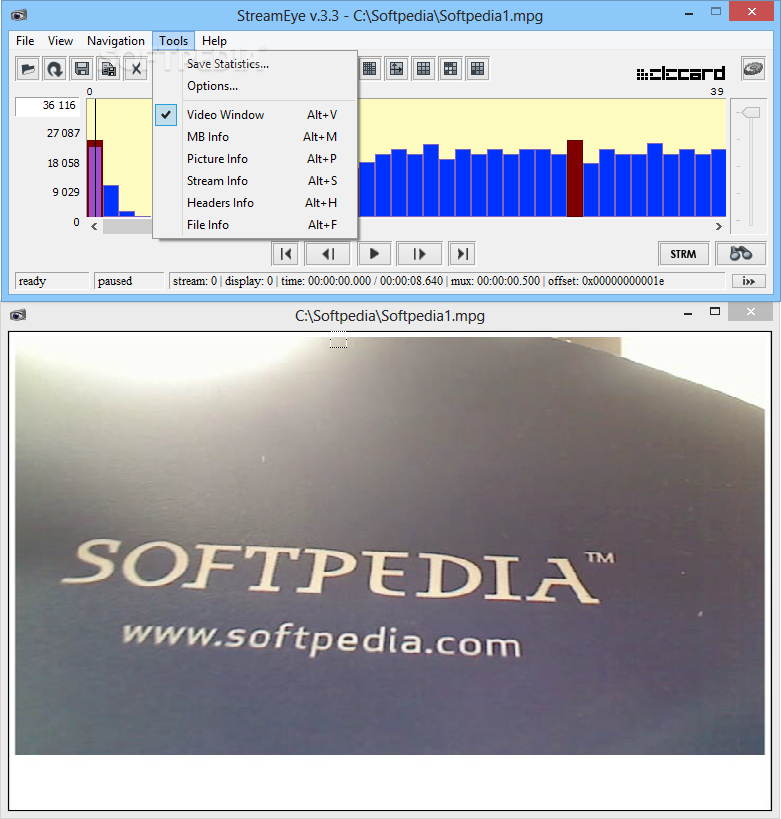Open the Navigation menu
Viewport: 781px width, 819px height.
[x=115, y=41]
